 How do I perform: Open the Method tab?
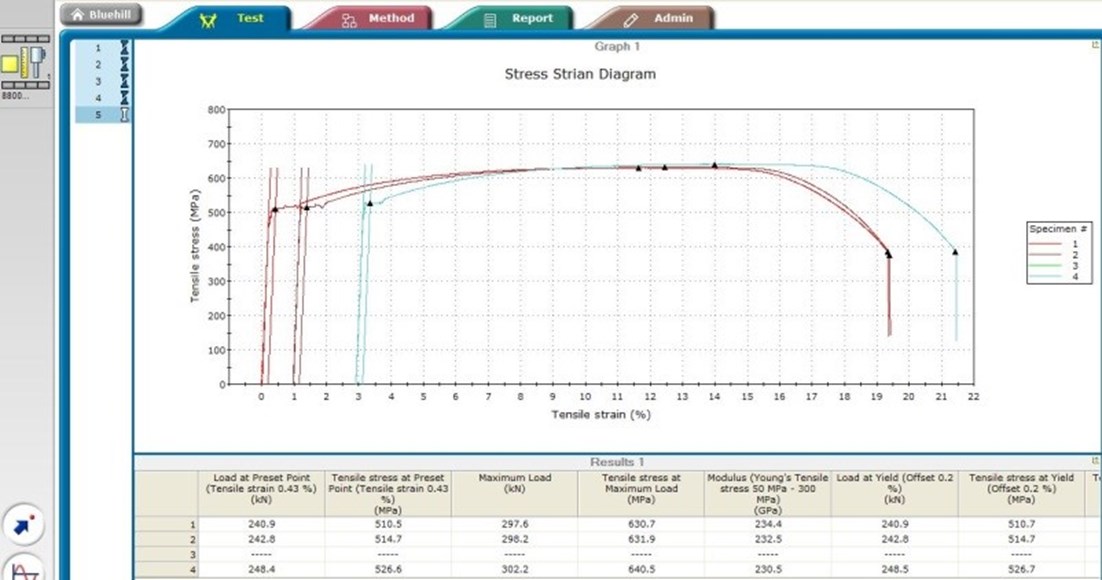click(372, 18)
